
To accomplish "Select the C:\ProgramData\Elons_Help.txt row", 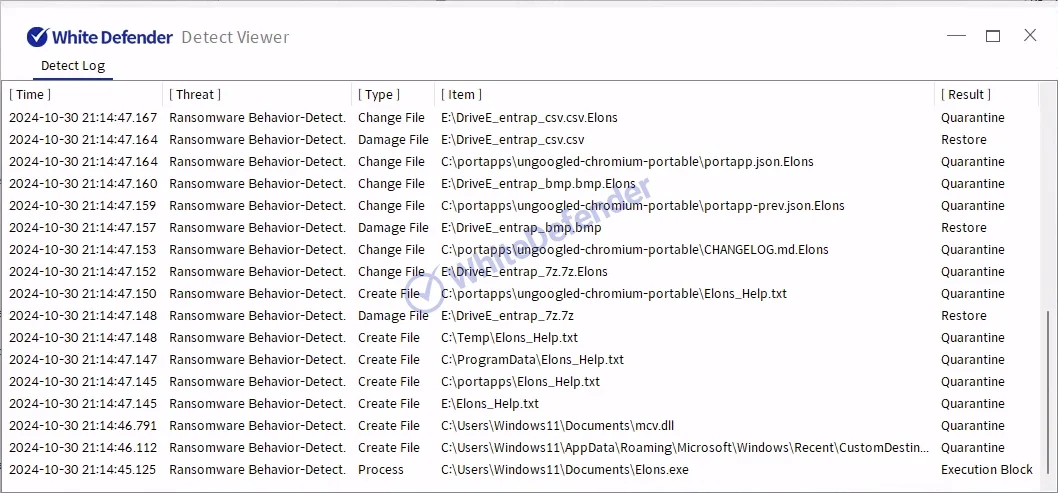I will point(532,360).
